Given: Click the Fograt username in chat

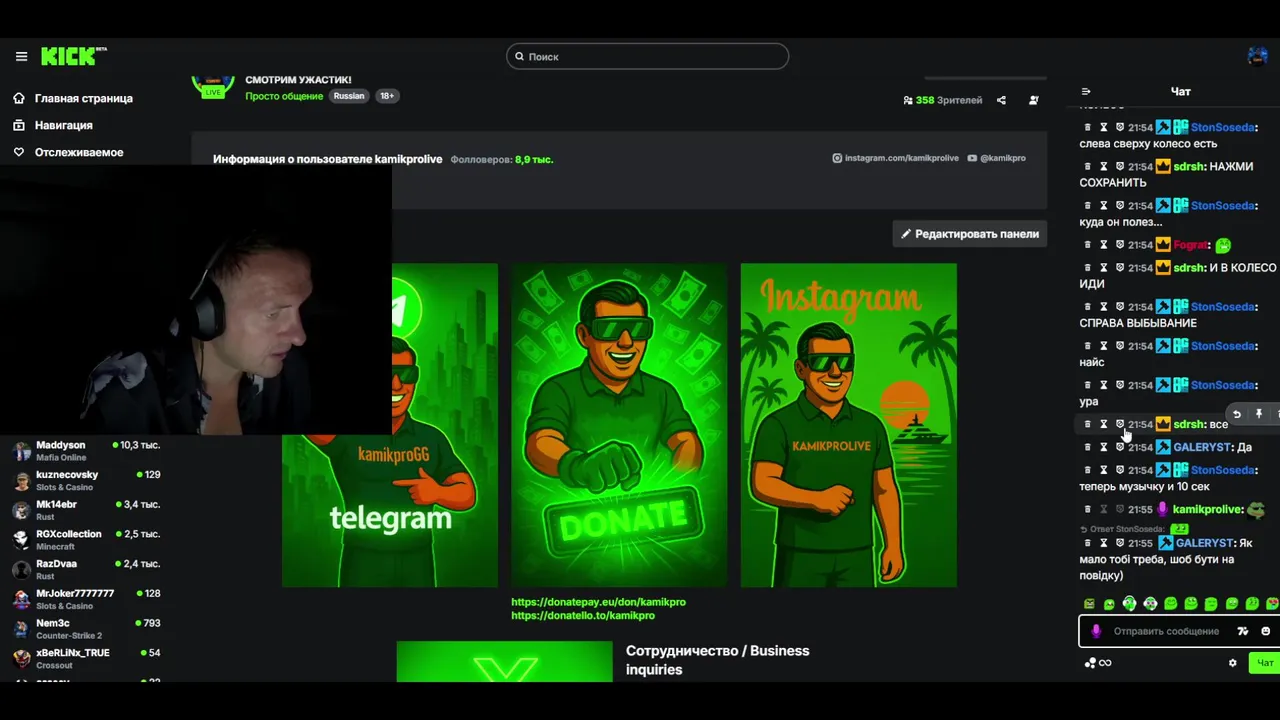Looking at the screenshot, I should pos(1190,245).
